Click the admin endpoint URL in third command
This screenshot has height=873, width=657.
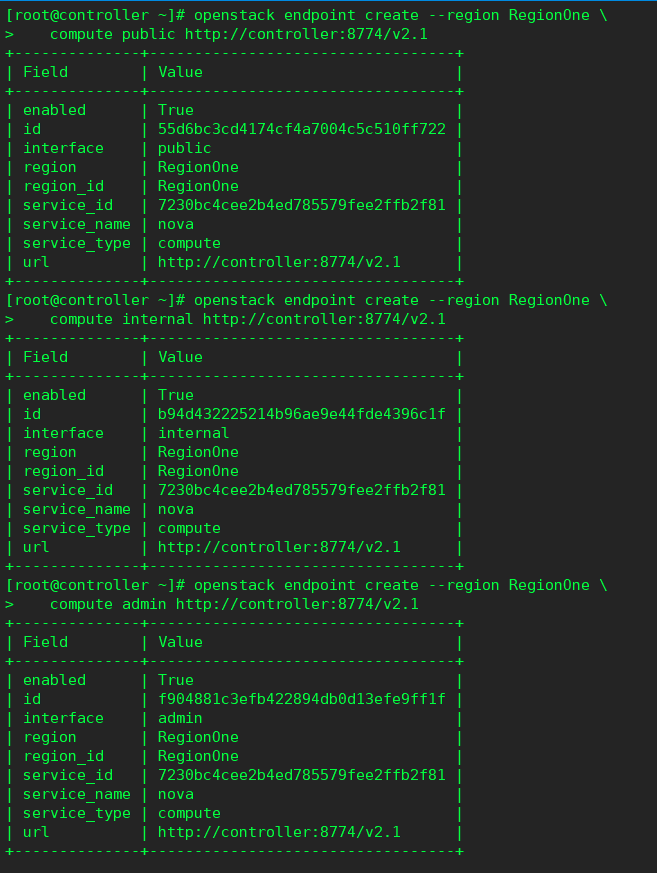tap(297, 604)
